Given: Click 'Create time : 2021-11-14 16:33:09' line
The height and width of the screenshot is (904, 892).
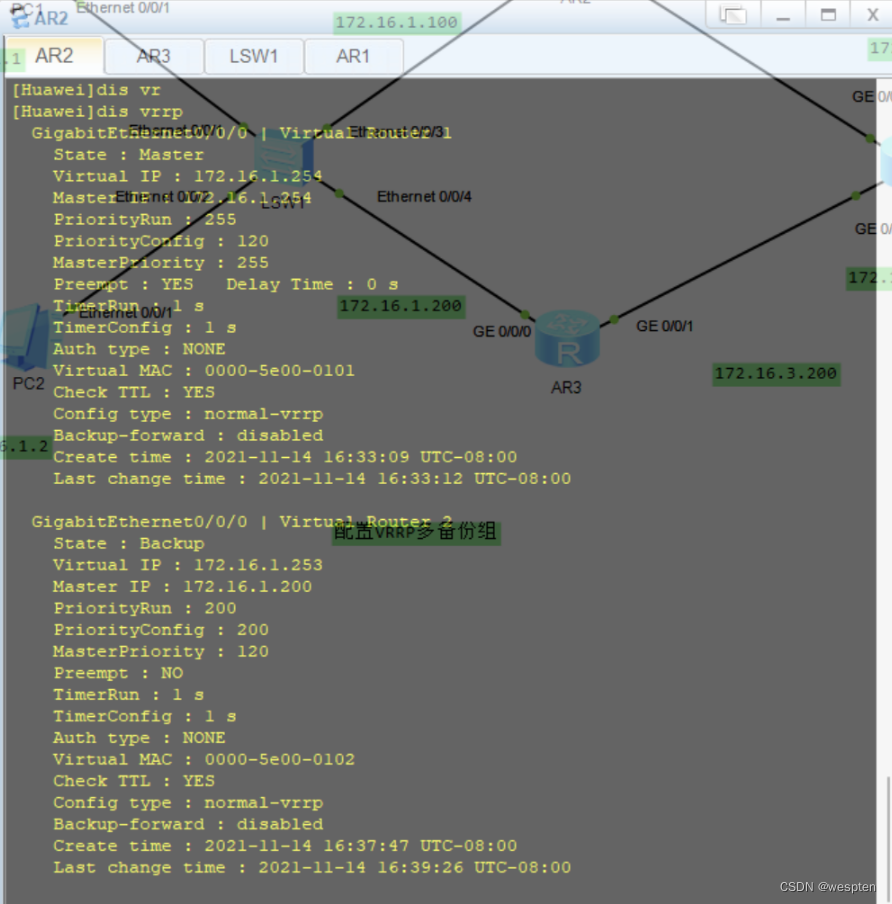Looking at the screenshot, I should pyautogui.click(x=285, y=457).
